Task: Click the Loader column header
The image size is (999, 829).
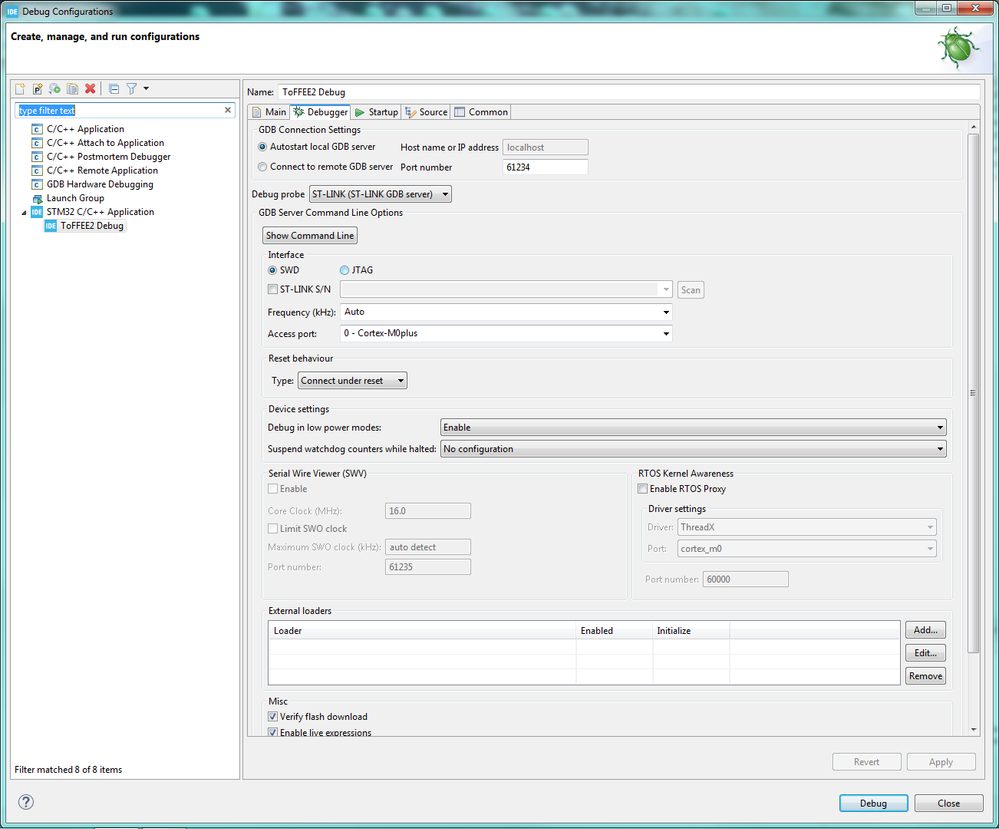Action: [422, 631]
